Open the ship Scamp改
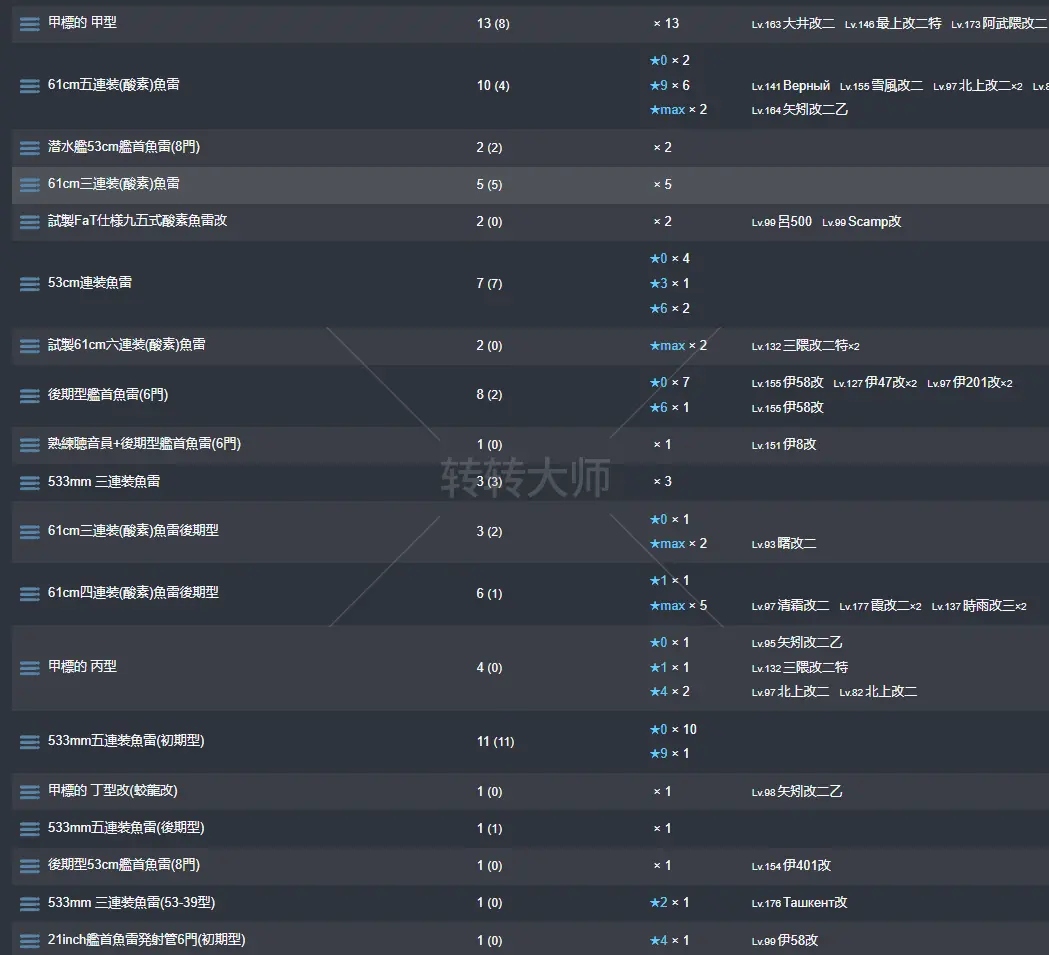The image size is (1049, 955). [x=874, y=222]
